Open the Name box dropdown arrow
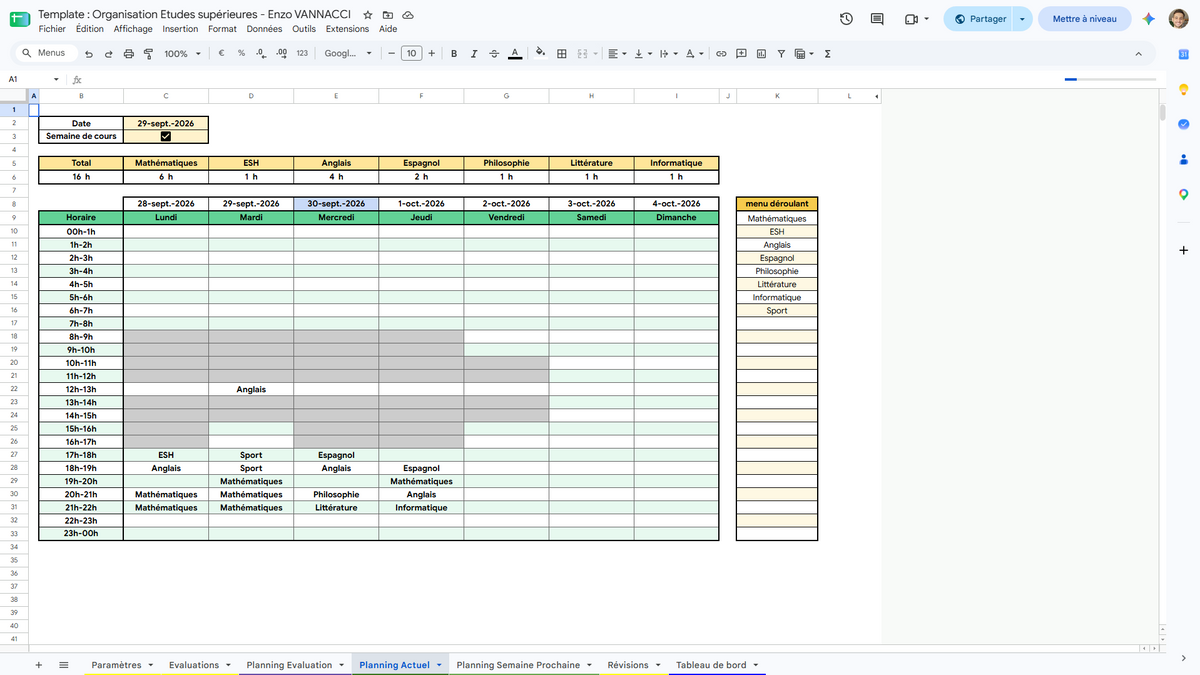 tap(56, 79)
